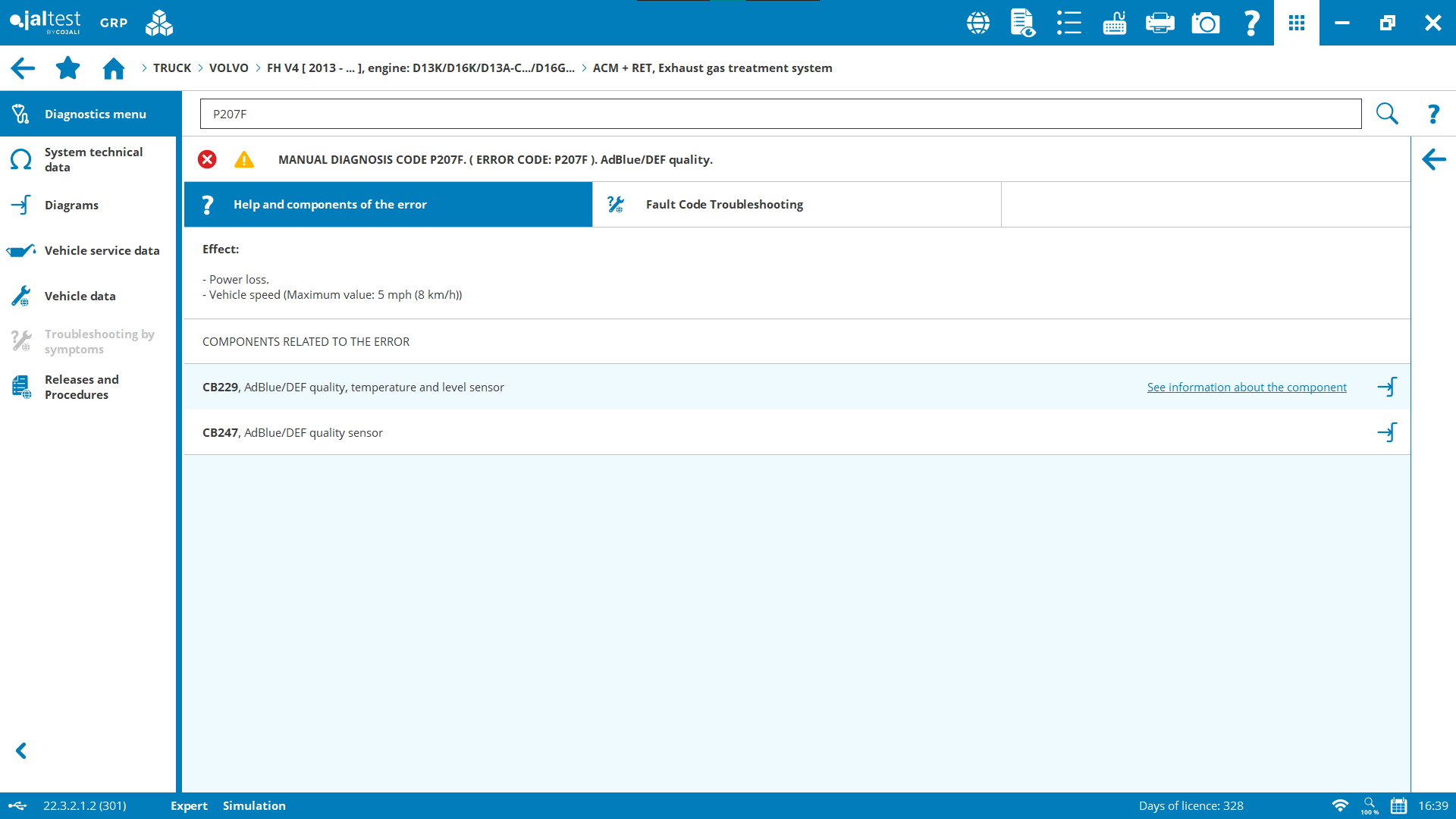Click FH V4 engine breadcrumb entry
1456x819 pixels.
[421, 68]
